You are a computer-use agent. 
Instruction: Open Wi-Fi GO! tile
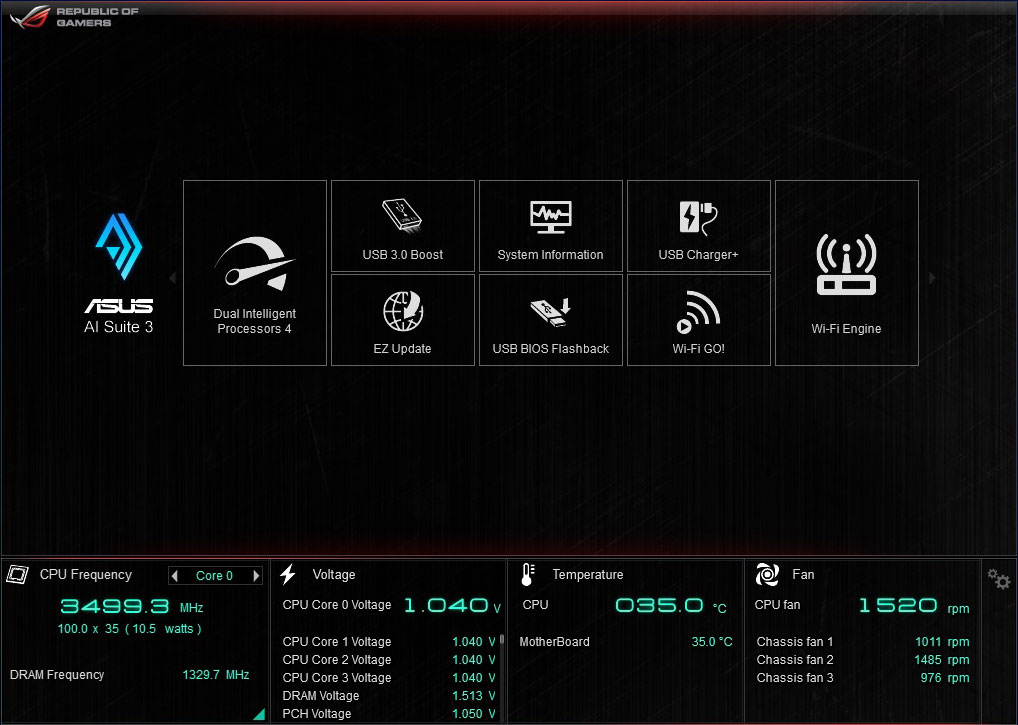[x=699, y=320]
